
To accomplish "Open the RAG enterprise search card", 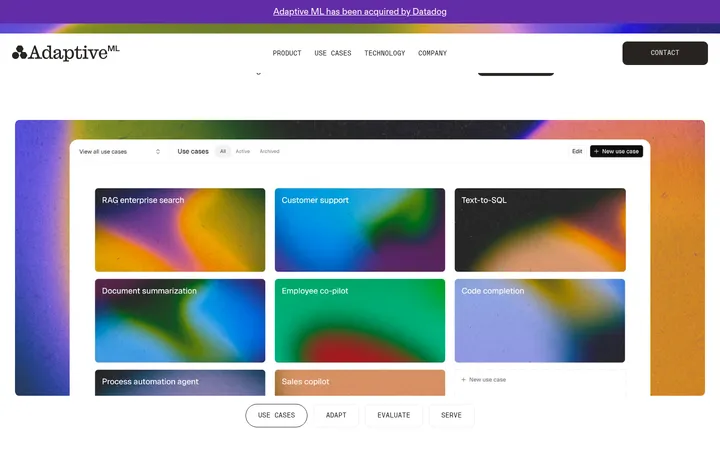I will (x=180, y=230).
